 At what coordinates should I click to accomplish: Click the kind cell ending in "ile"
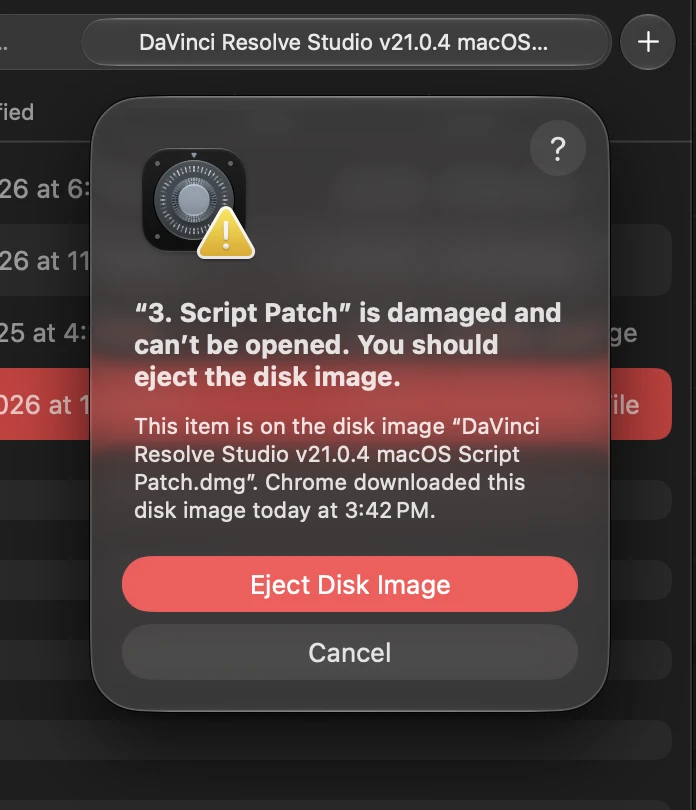[x=624, y=404]
